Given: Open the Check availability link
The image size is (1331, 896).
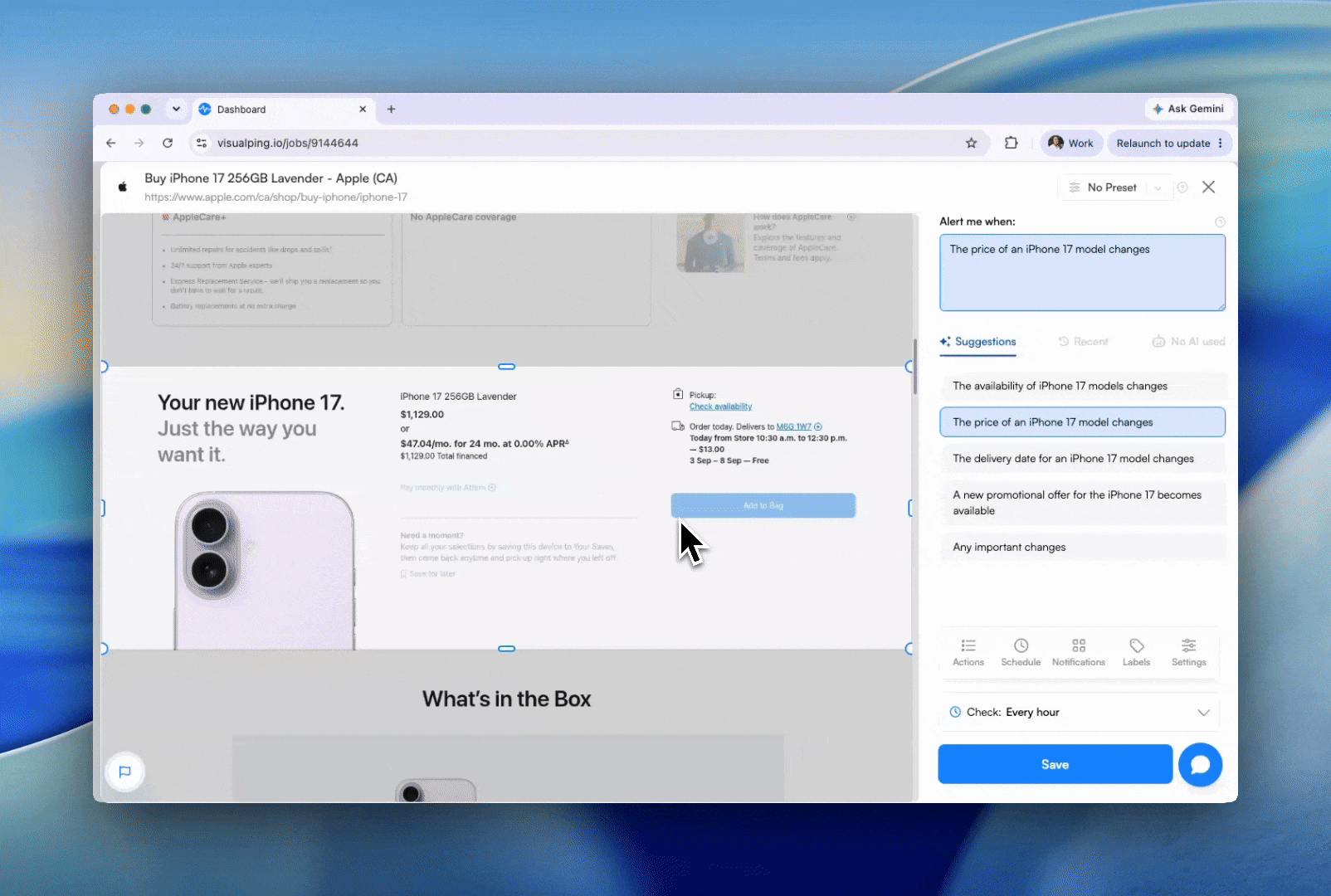Looking at the screenshot, I should 720,407.
